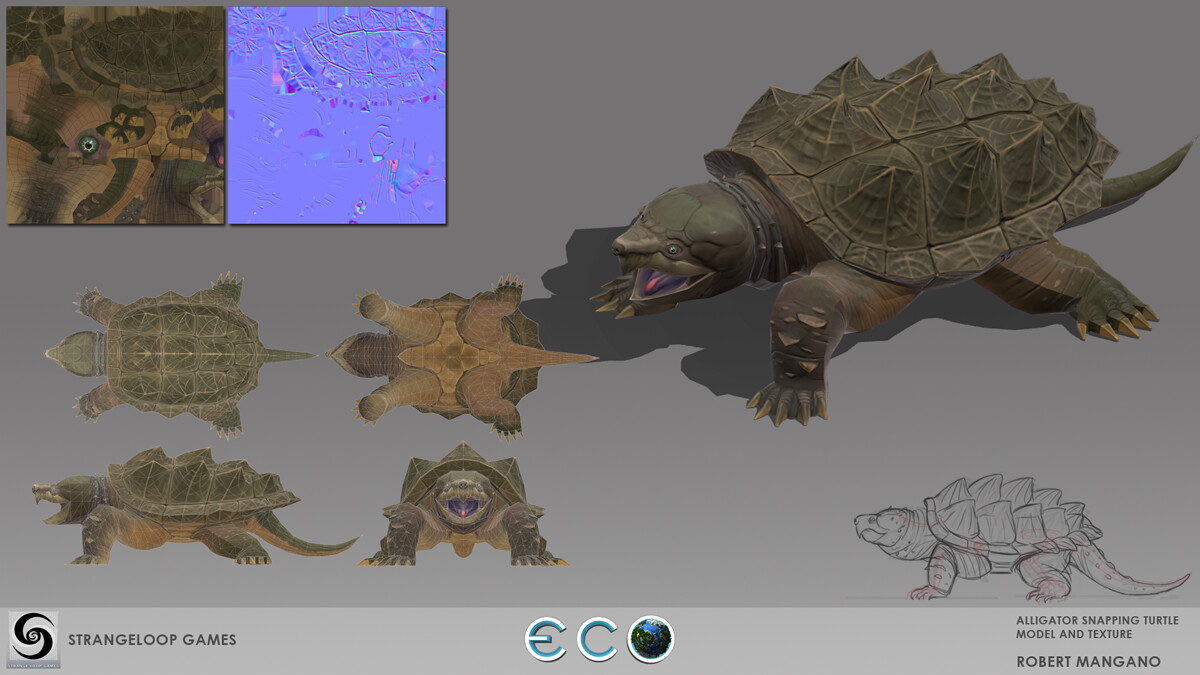Click the 'STRANGELOOP GAMES' text
1200x675 pixels.
coord(152,640)
